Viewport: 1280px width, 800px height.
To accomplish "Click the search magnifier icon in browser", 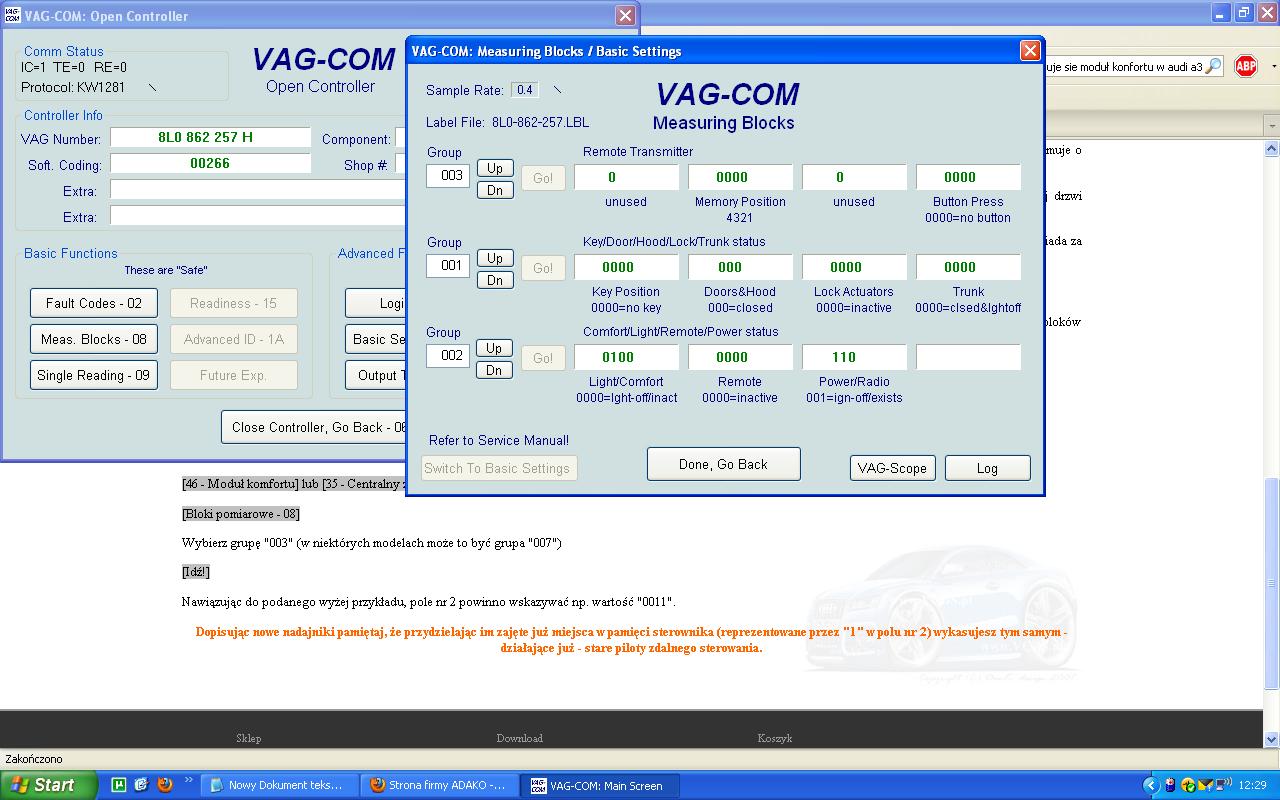I will (1213, 66).
